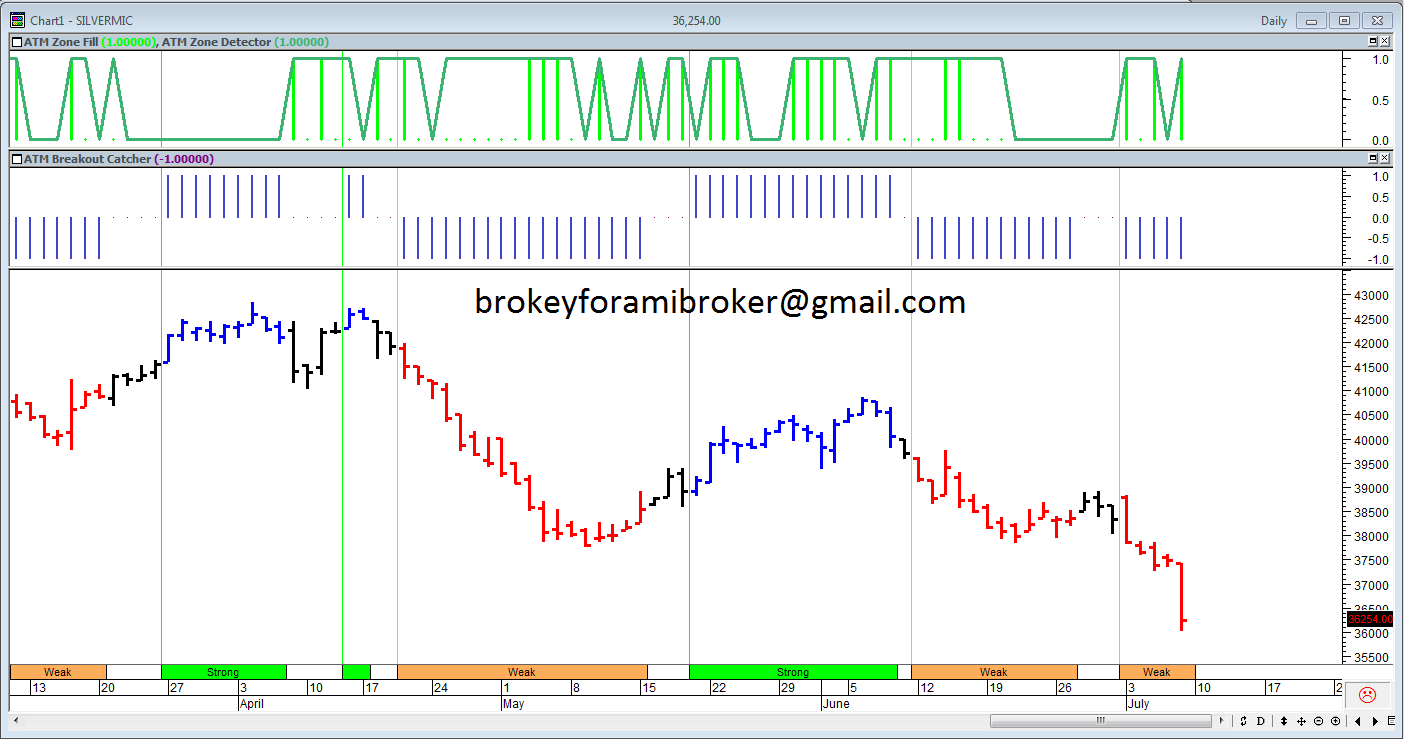The height and width of the screenshot is (739, 1405).
Task: Click the 43000 price axis label
Action: tap(1370, 295)
